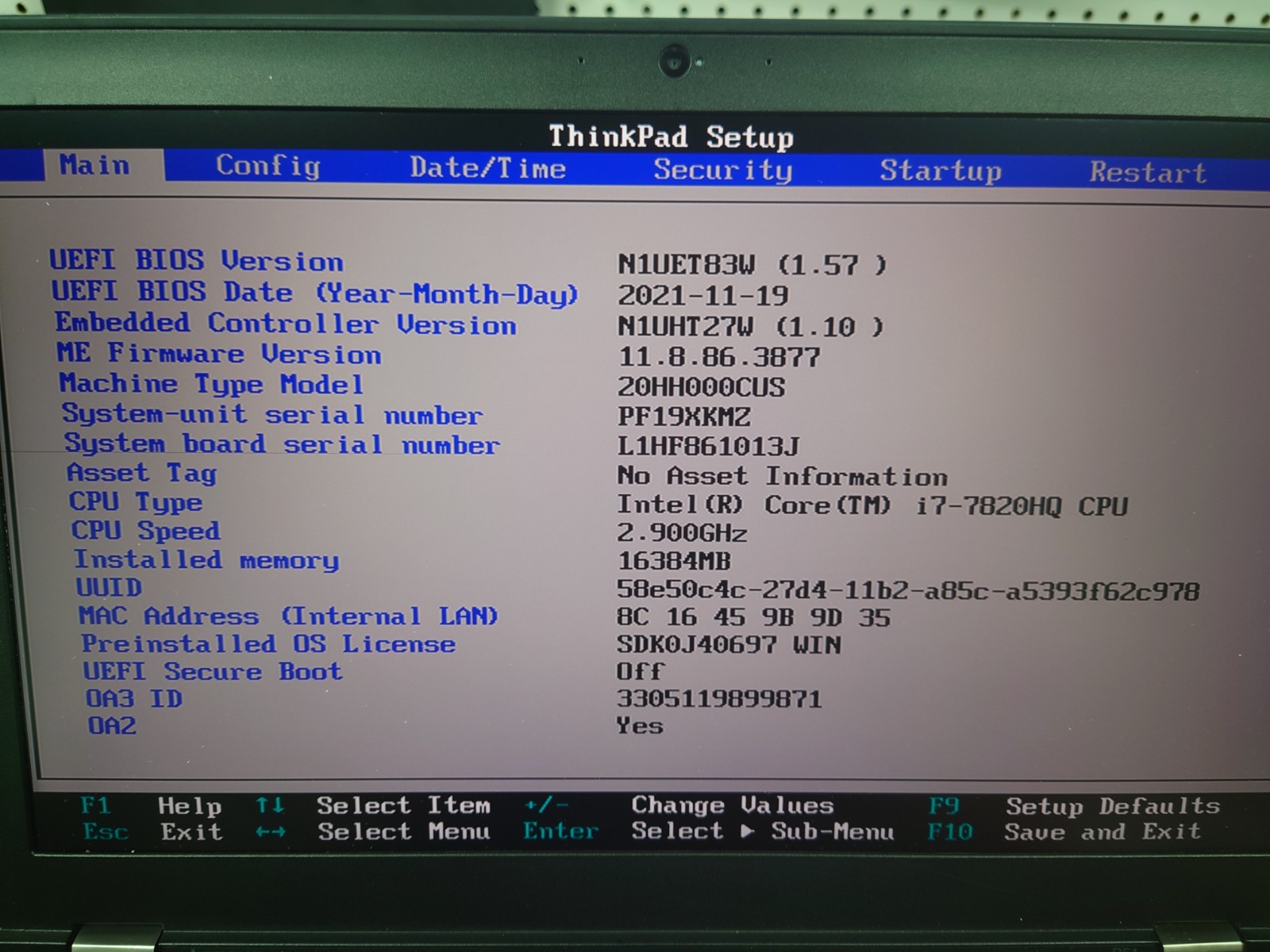Click the Enter Select Sub-Menu hint
Viewport: 1270px width, 952px height.
coord(708,831)
